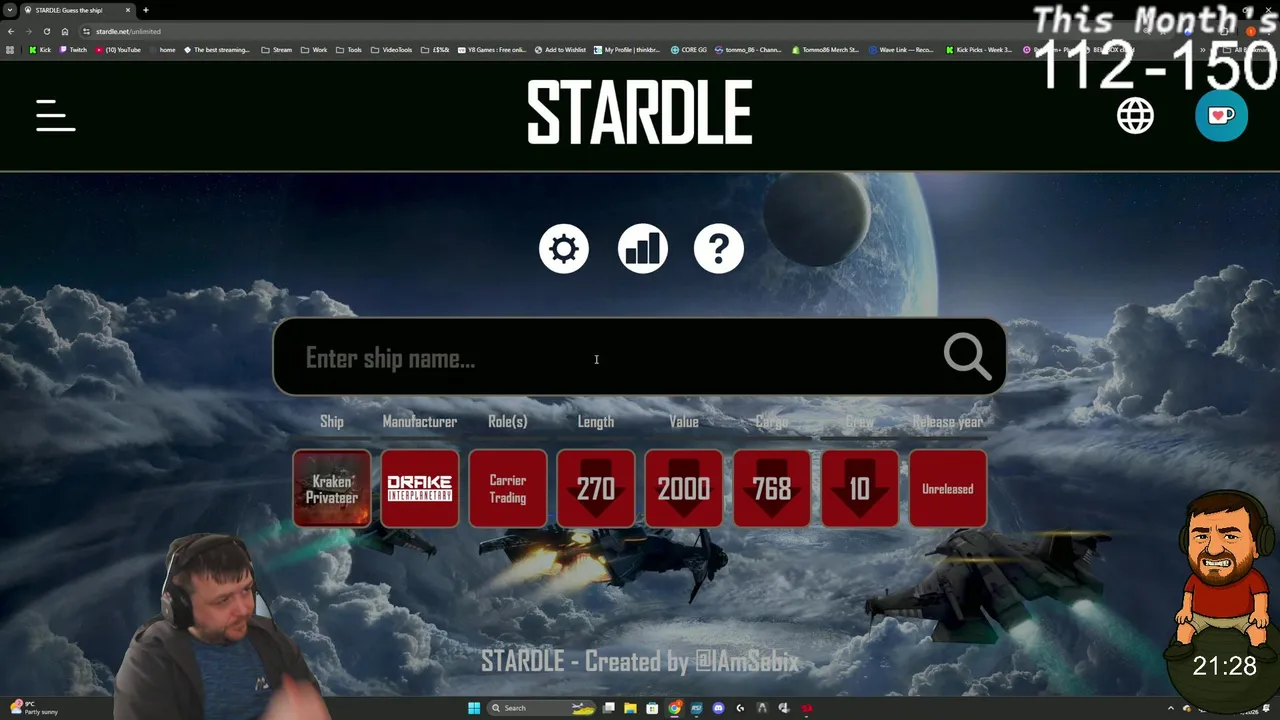The height and width of the screenshot is (720, 1280).
Task: Open the Work bookmarks folder
Action: point(314,49)
